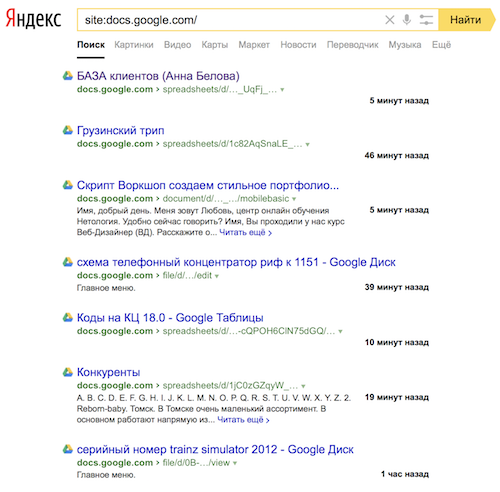The image size is (500, 492).
Task: Open the Переводчик tab
Action: tap(353, 45)
